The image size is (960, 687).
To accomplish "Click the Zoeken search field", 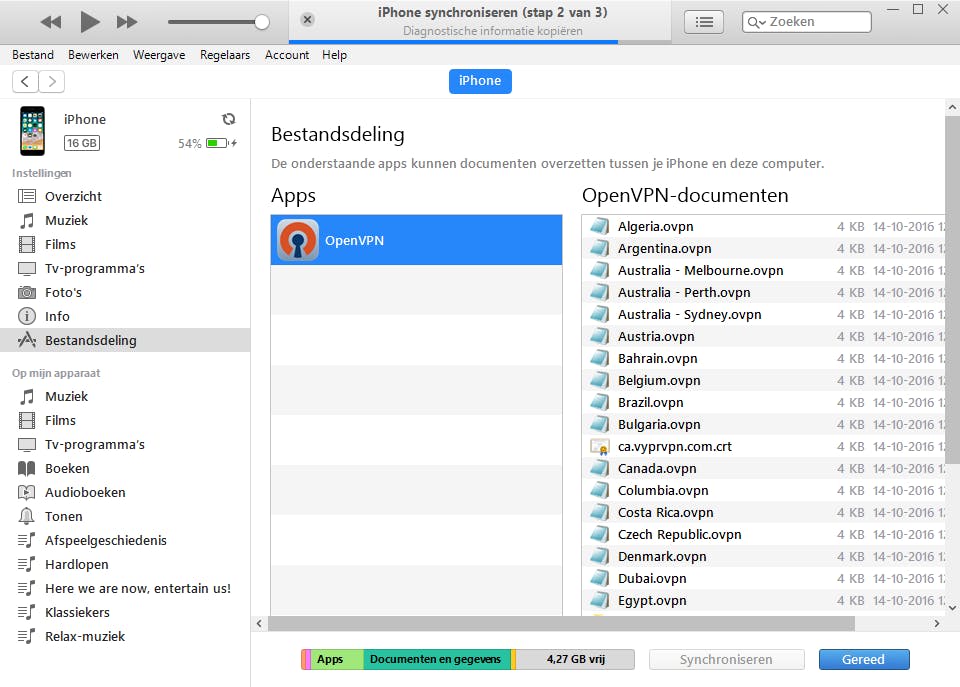I will click(806, 22).
